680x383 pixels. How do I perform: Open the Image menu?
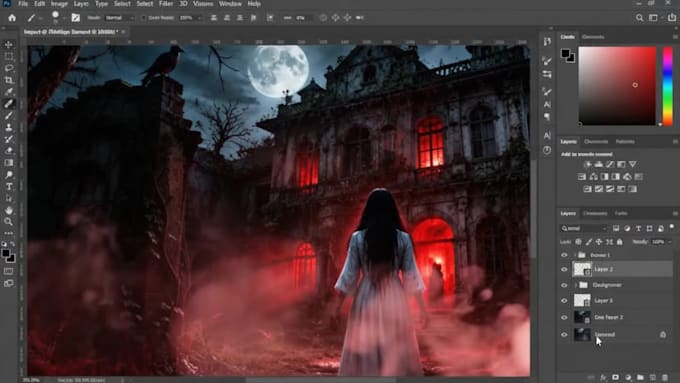point(59,4)
